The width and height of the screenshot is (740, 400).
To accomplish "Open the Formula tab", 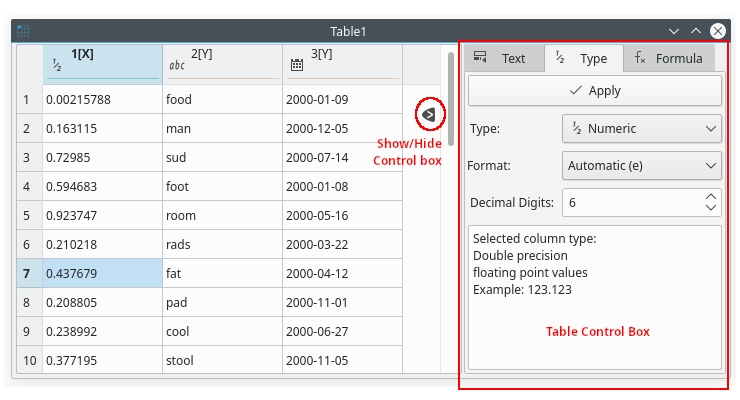I will click(x=668, y=59).
